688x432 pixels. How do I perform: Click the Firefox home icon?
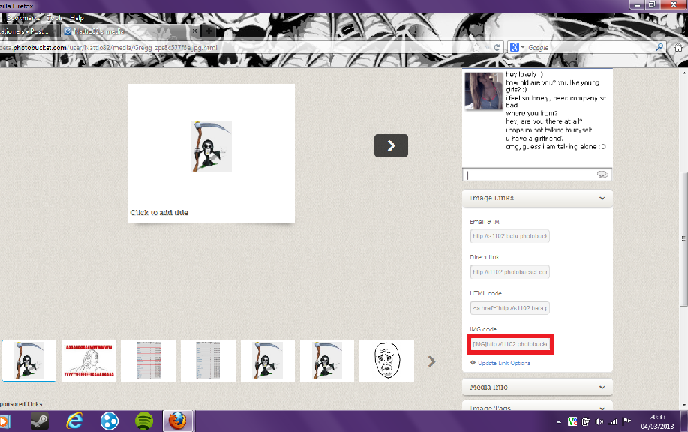(x=678, y=47)
